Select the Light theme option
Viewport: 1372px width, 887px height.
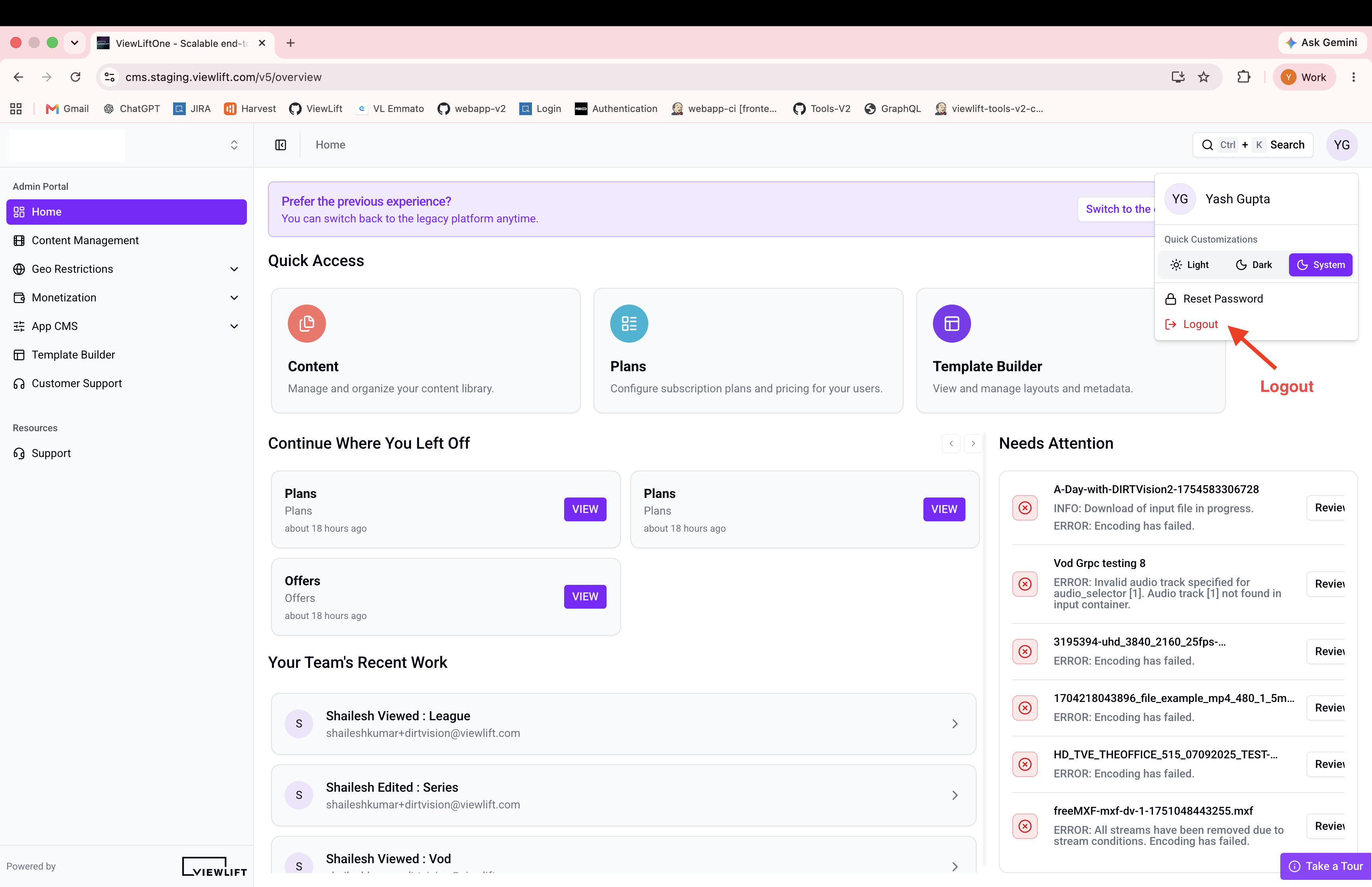pos(1189,265)
